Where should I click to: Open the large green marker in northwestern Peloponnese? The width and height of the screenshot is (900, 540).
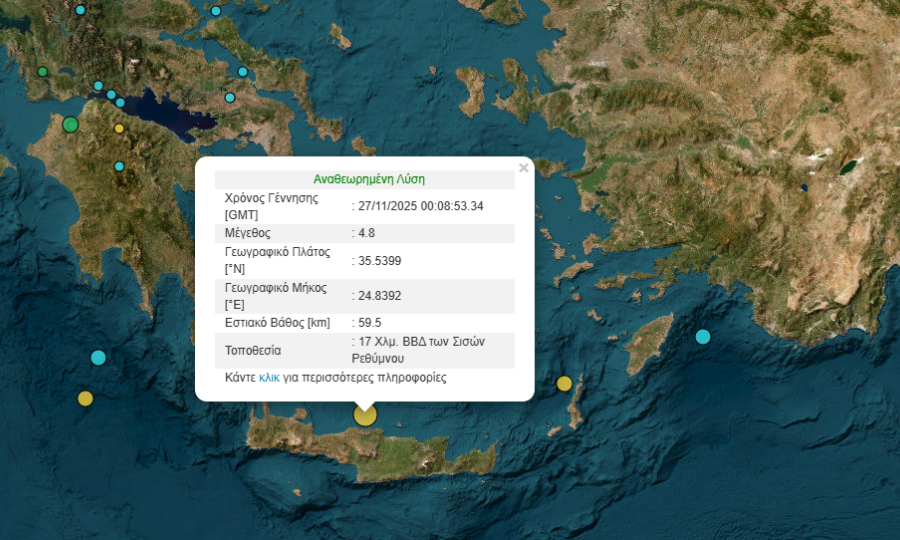point(70,125)
